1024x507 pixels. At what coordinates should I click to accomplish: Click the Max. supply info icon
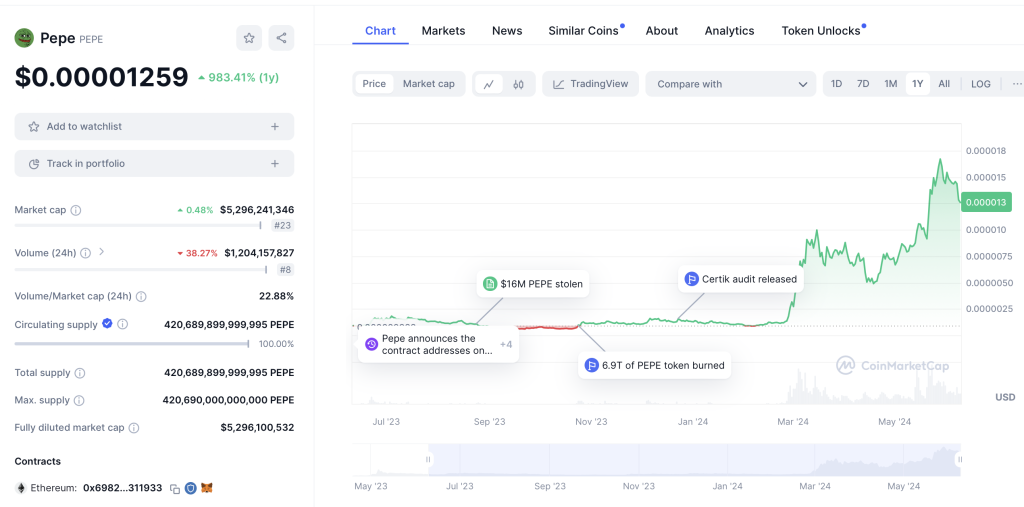79,401
